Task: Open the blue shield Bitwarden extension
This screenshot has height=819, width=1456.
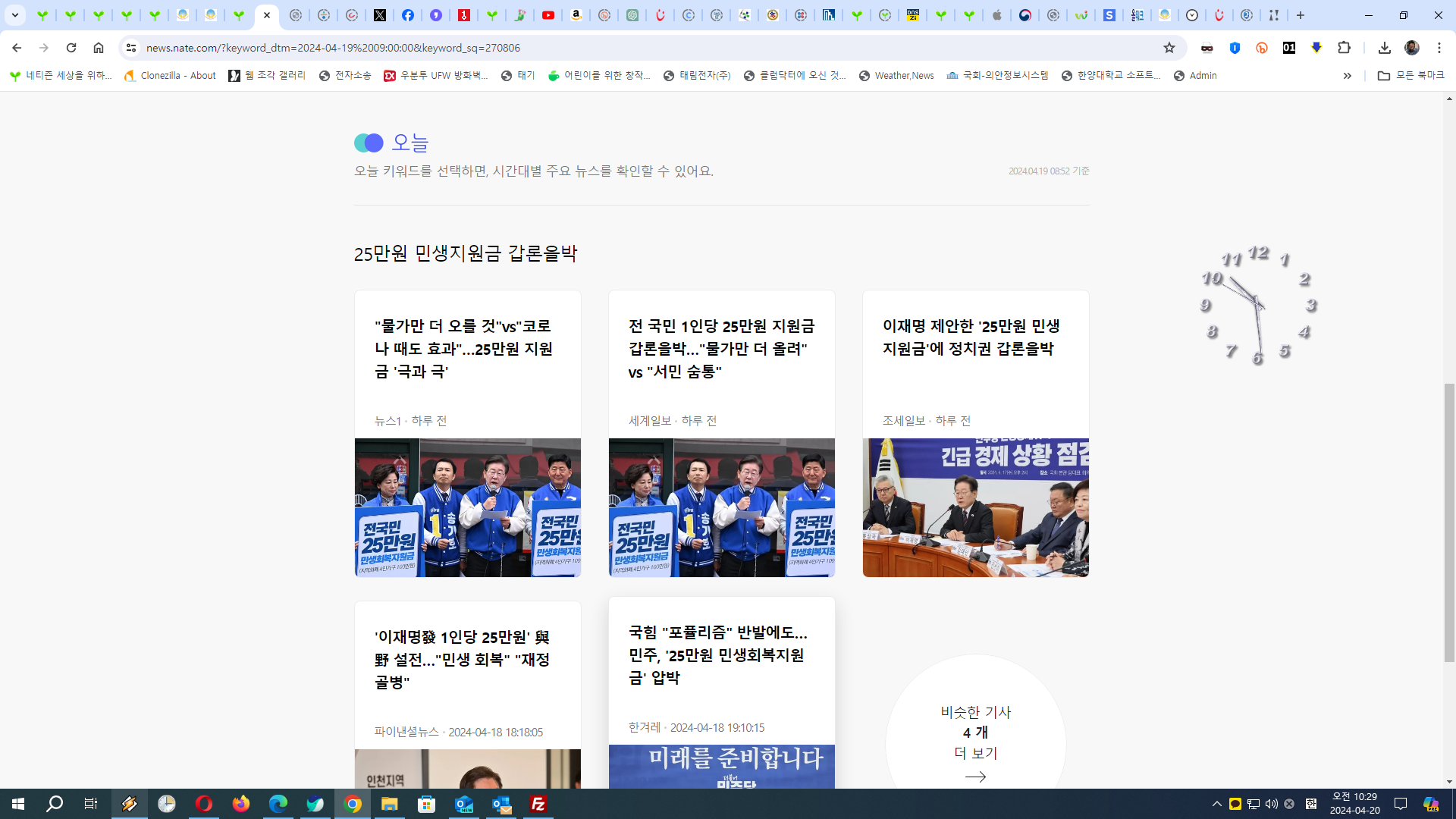Action: (1235, 48)
